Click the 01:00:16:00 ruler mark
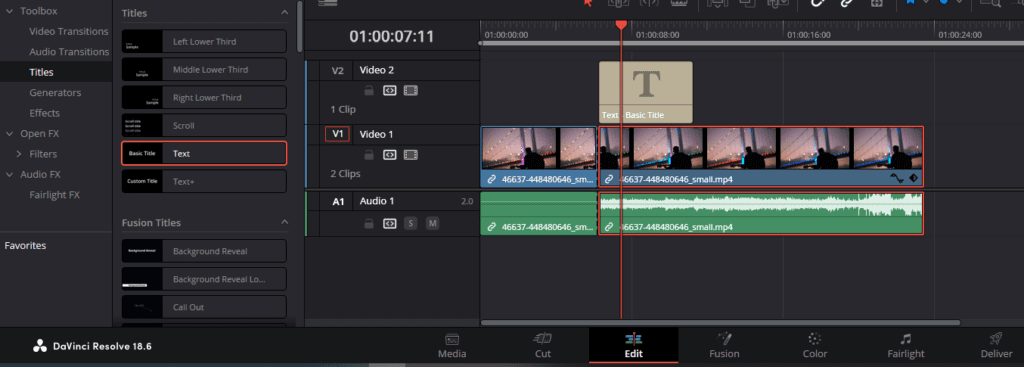 (808, 35)
